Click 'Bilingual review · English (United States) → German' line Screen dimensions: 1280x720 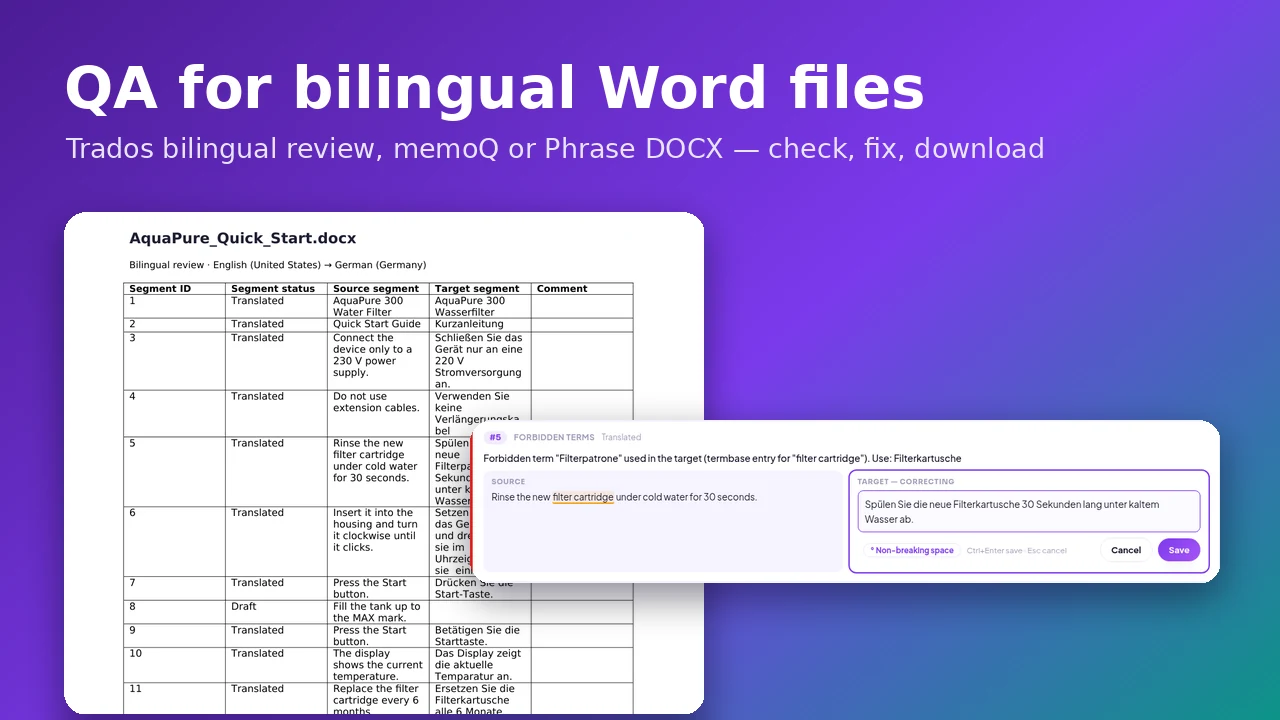click(x=278, y=265)
